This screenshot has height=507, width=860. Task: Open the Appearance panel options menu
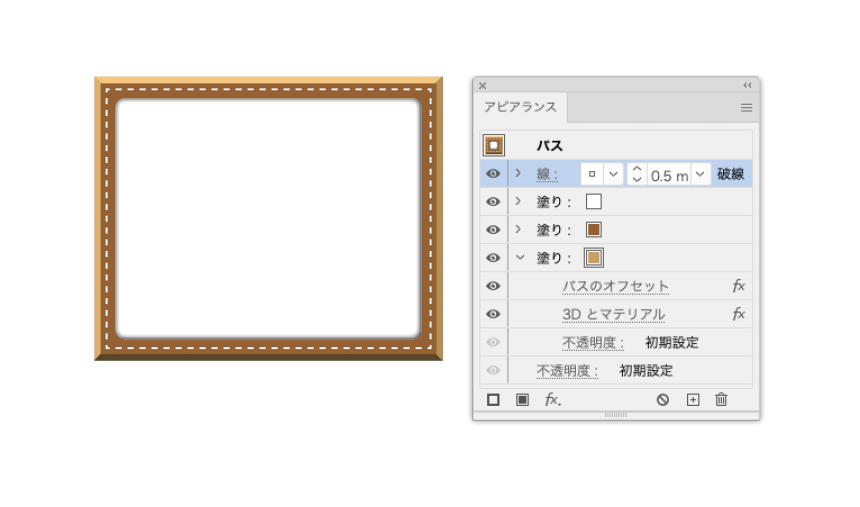click(x=746, y=108)
